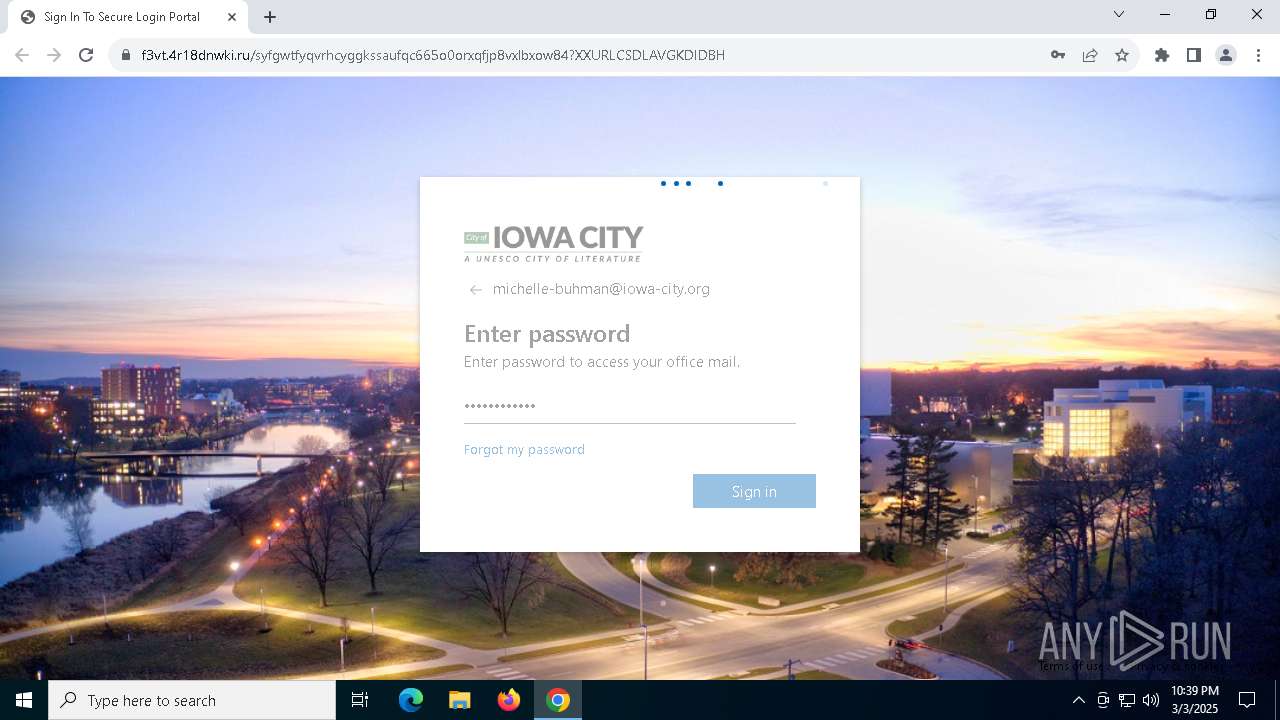1280x720 pixels.
Task: Open Task View in taskbar
Action: [360, 700]
